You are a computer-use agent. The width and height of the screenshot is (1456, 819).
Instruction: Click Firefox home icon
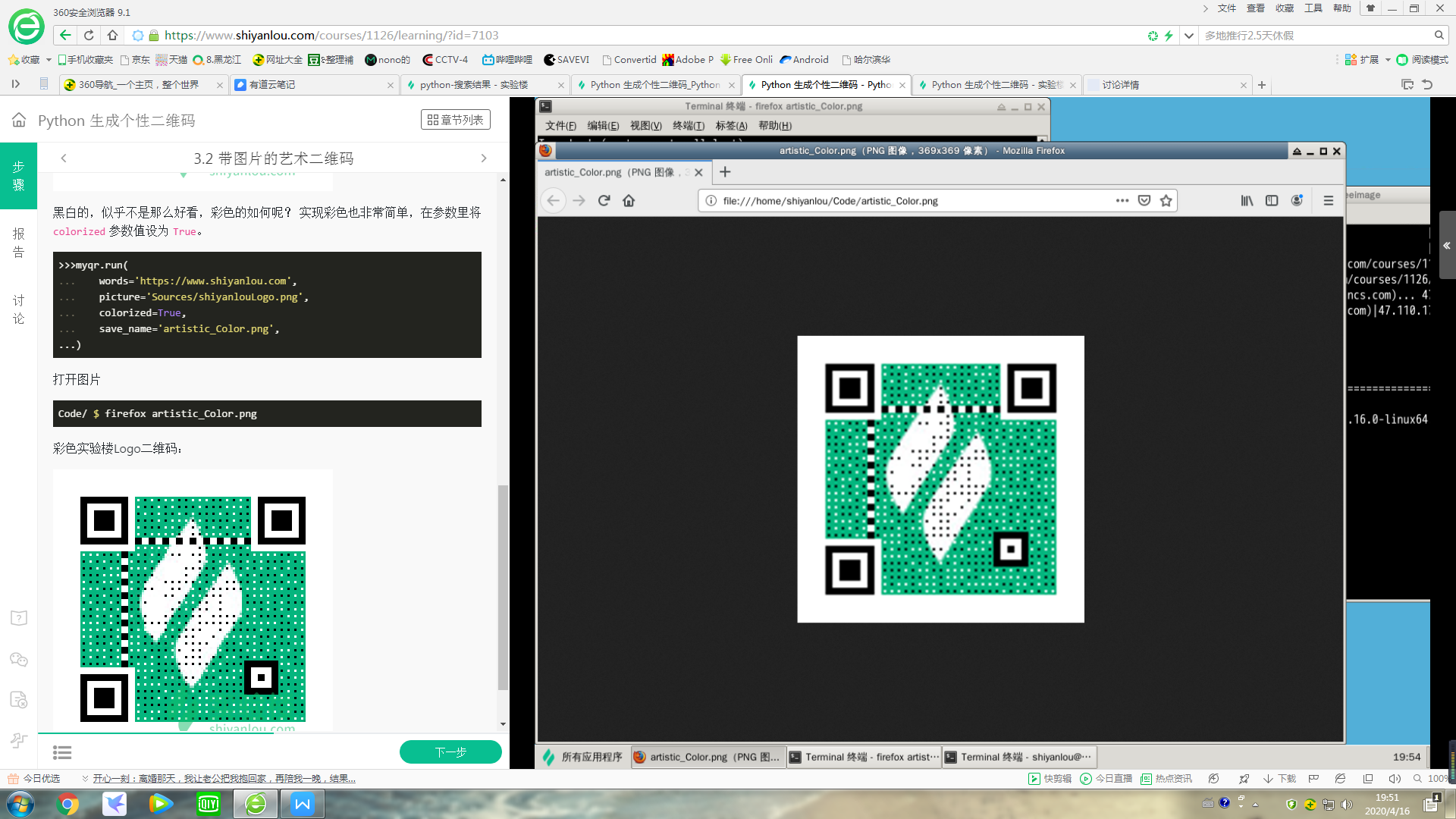pos(629,201)
